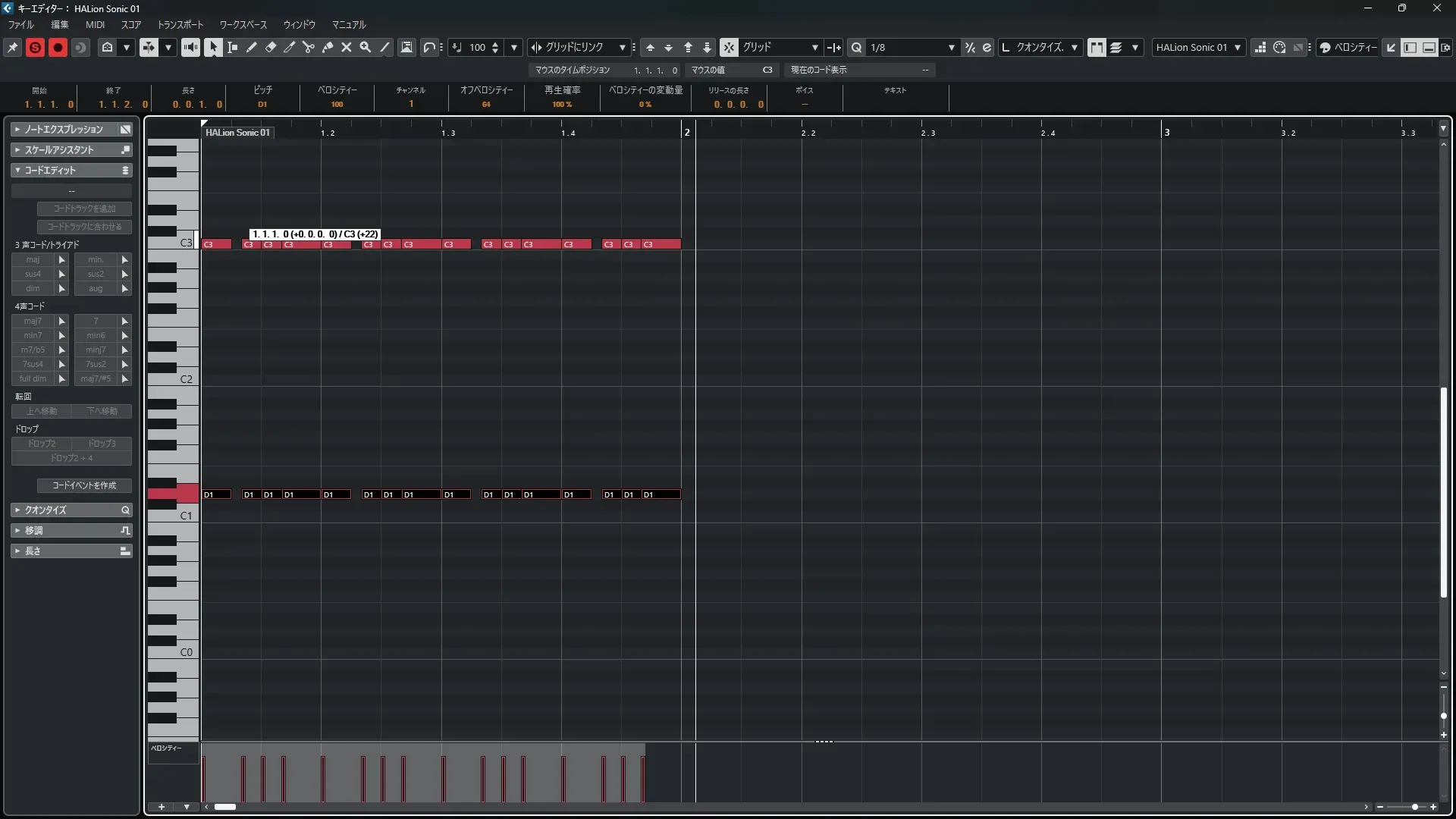Screen dimensions: 1456x819
Task: Click the first C3 note event
Action: [216, 244]
